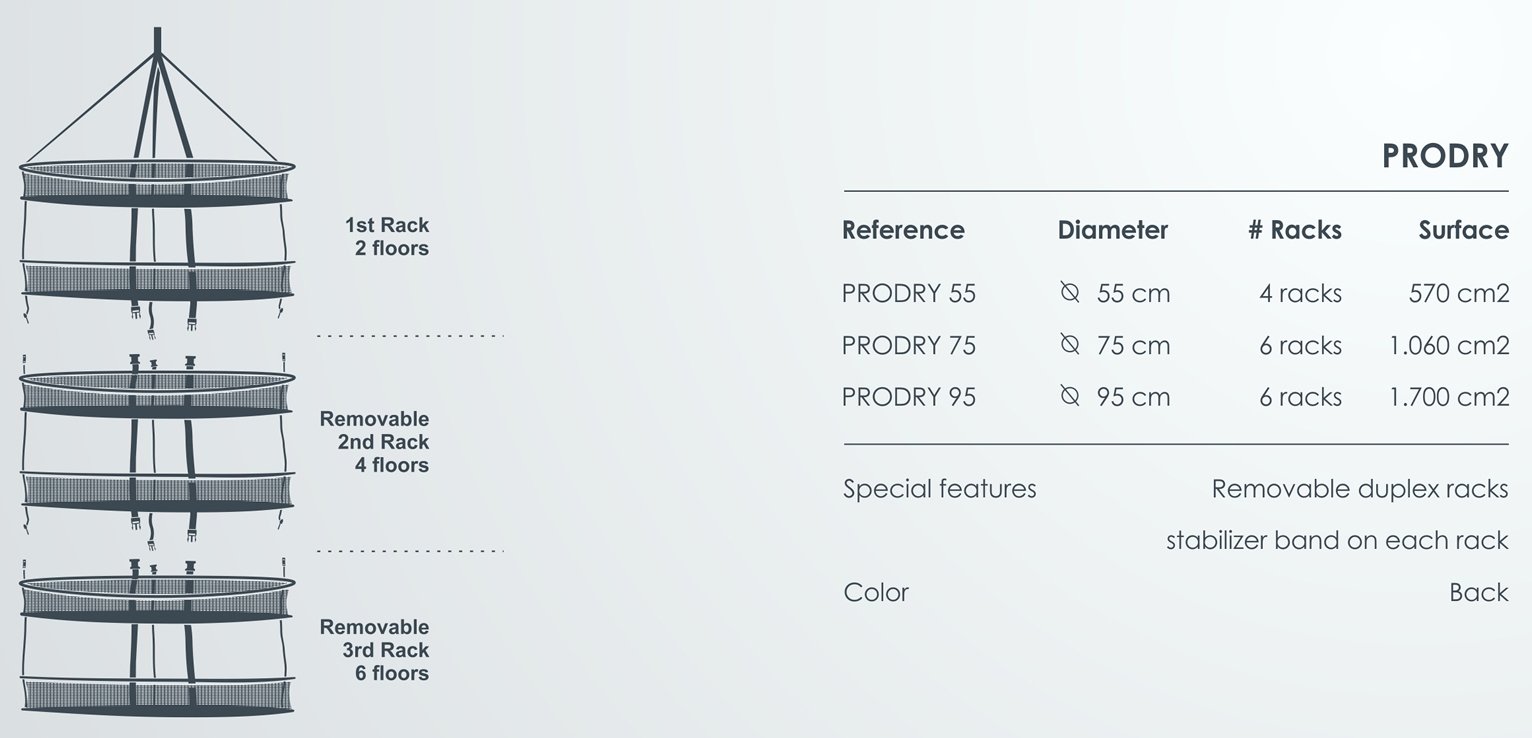The image size is (1532, 738).
Task: Select the PRODRY 55 reference row
Action: pos(909,293)
